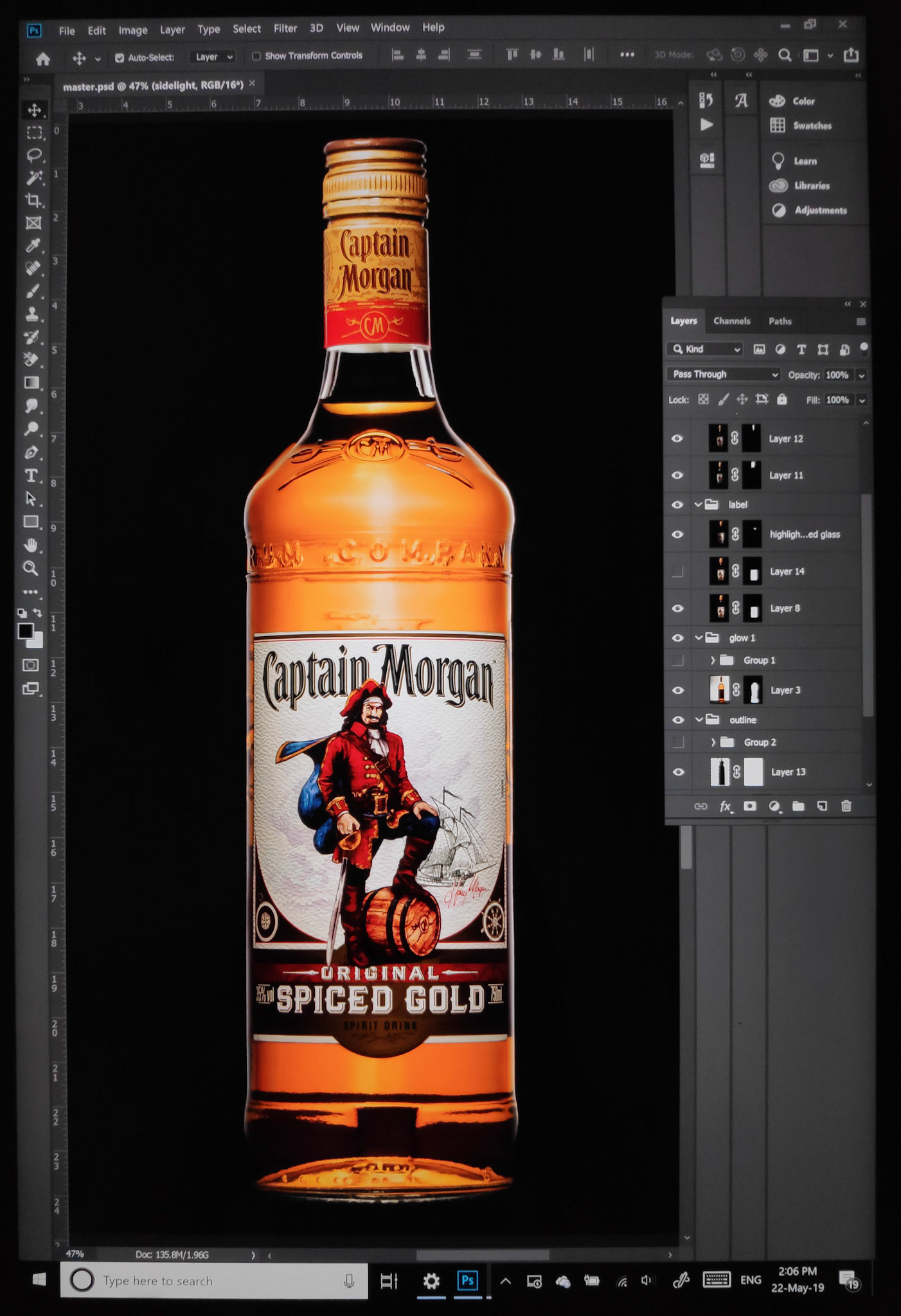Hide Layer 13 visibility eye
Viewport: 901px width, 1316px height.
pyautogui.click(x=678, y=772)
